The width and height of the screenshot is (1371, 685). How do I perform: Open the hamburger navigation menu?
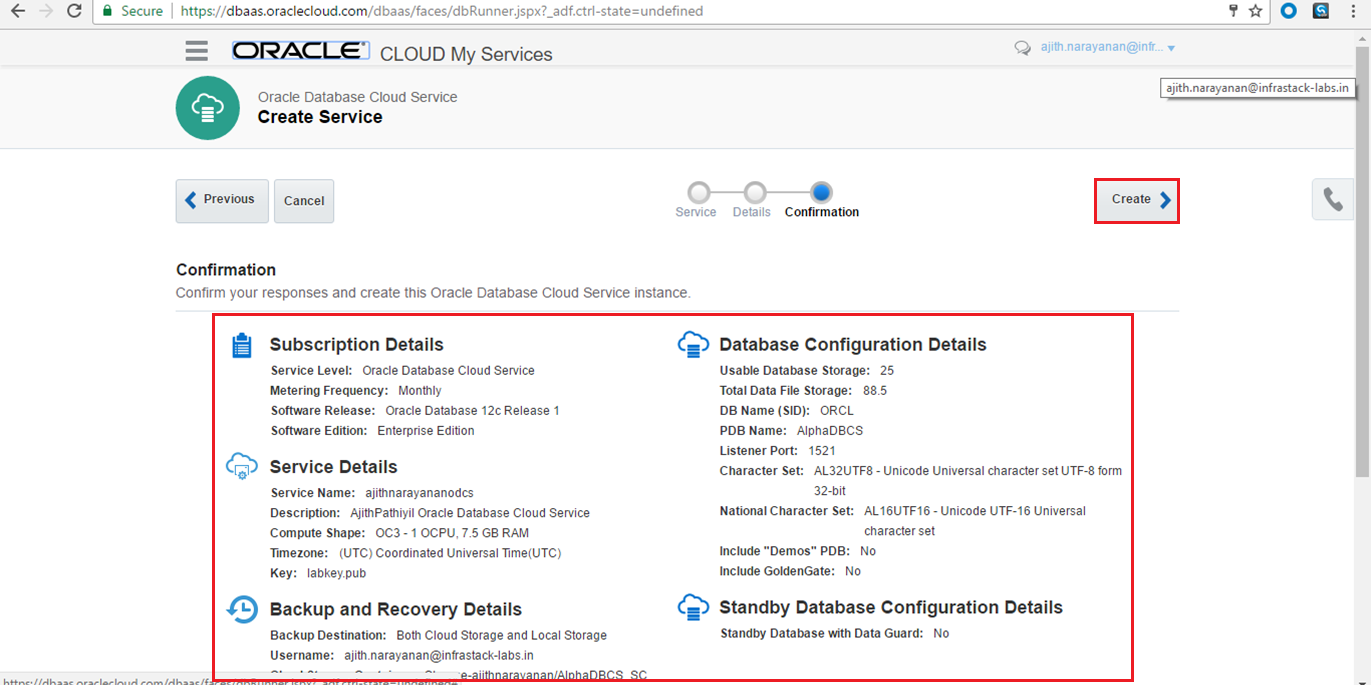[x=197, y=51]
